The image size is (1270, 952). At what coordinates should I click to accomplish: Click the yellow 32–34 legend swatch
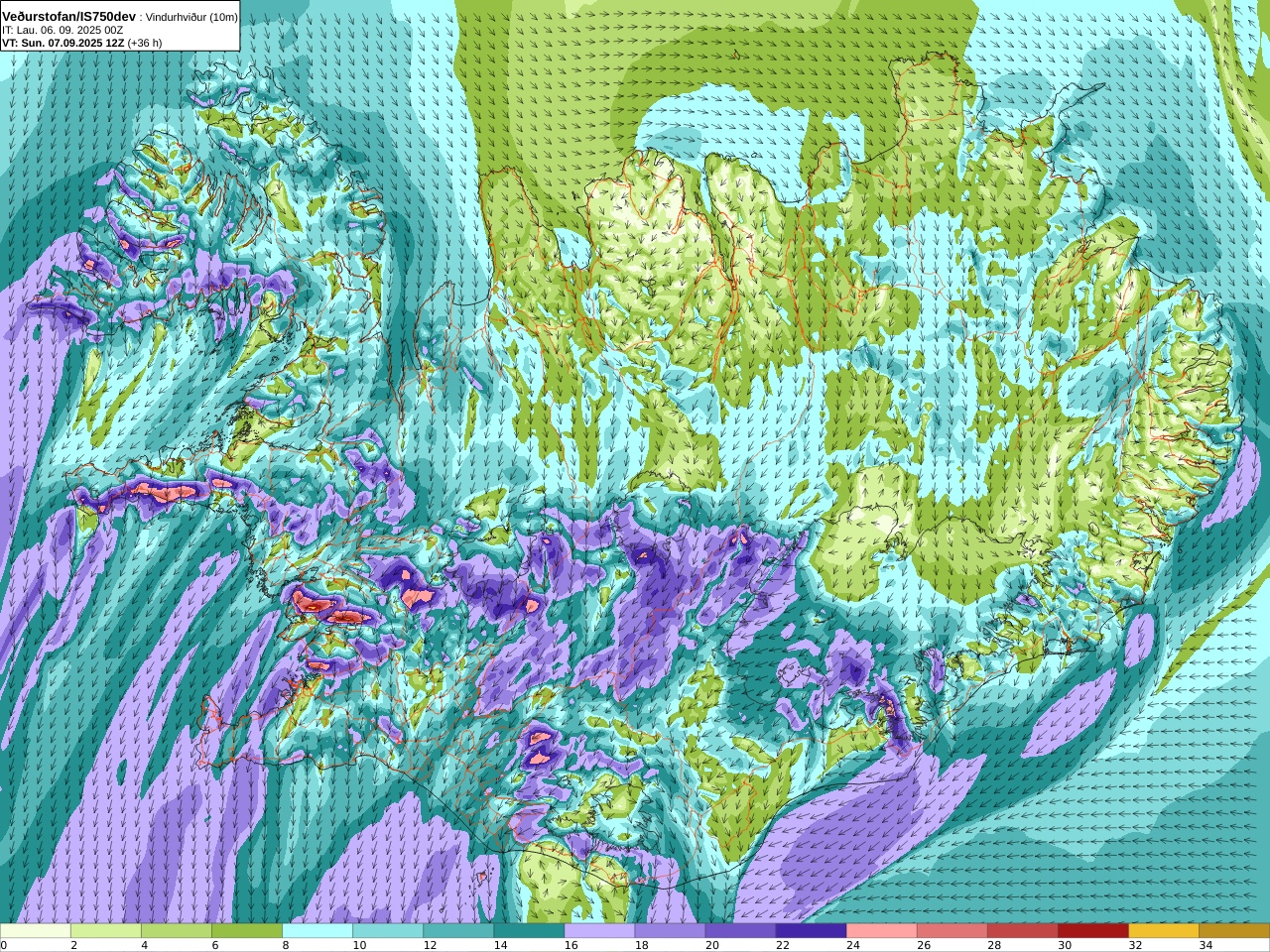point(1163,931)
